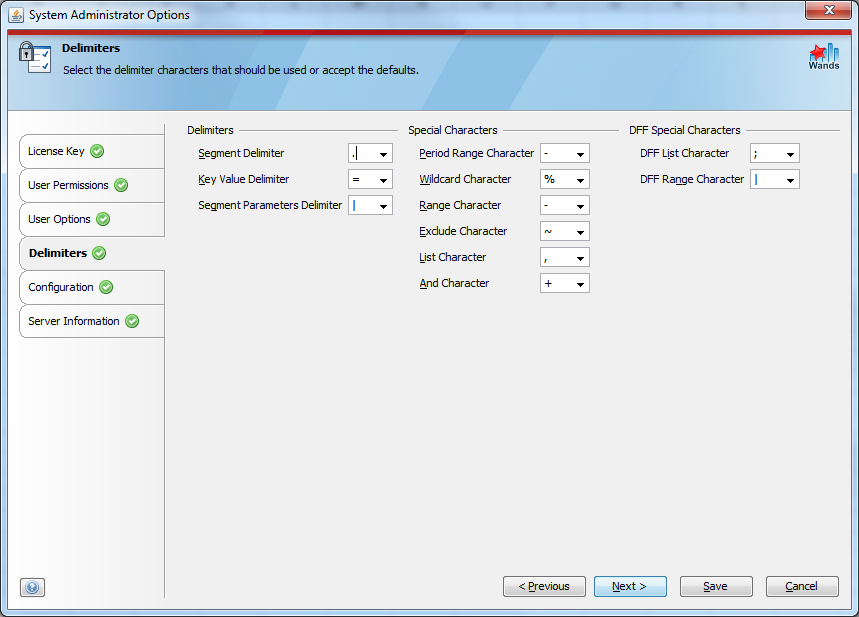Cancel the System Administrator Options dialog
This screenshot has height=617, width=859.
802,586
